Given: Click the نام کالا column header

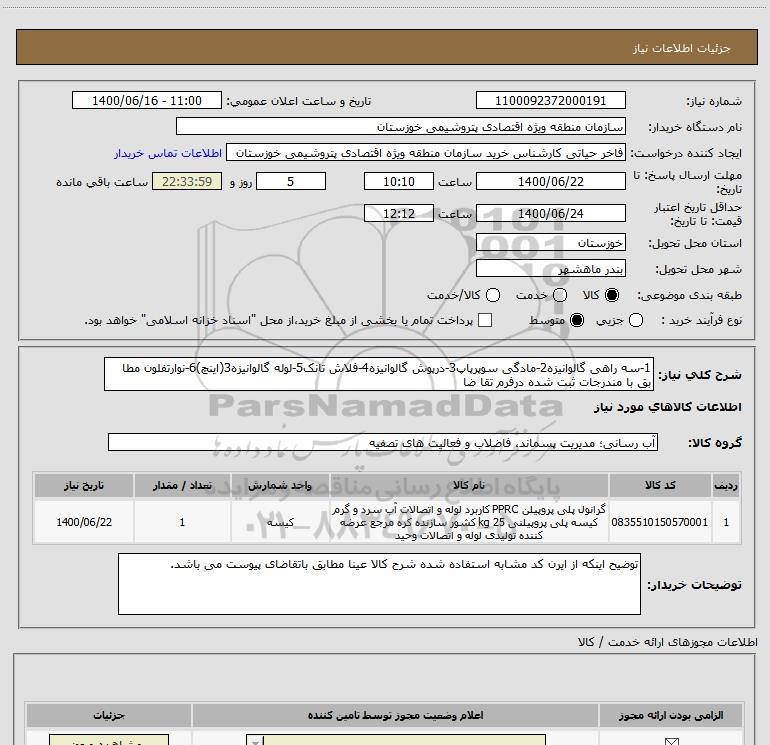Looking at the screenshot, I should click(x=469, y=486).
